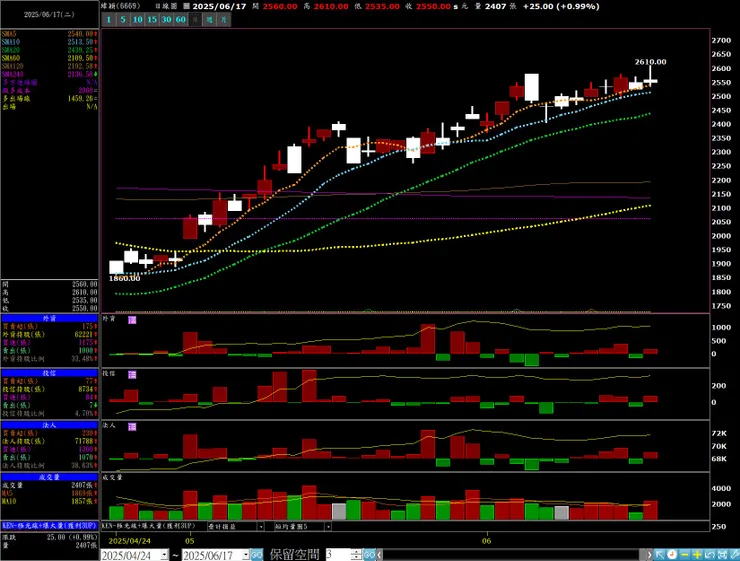740x561 pixels.
Task: Select the 15-minute timeframe tab
Action: 151,20
